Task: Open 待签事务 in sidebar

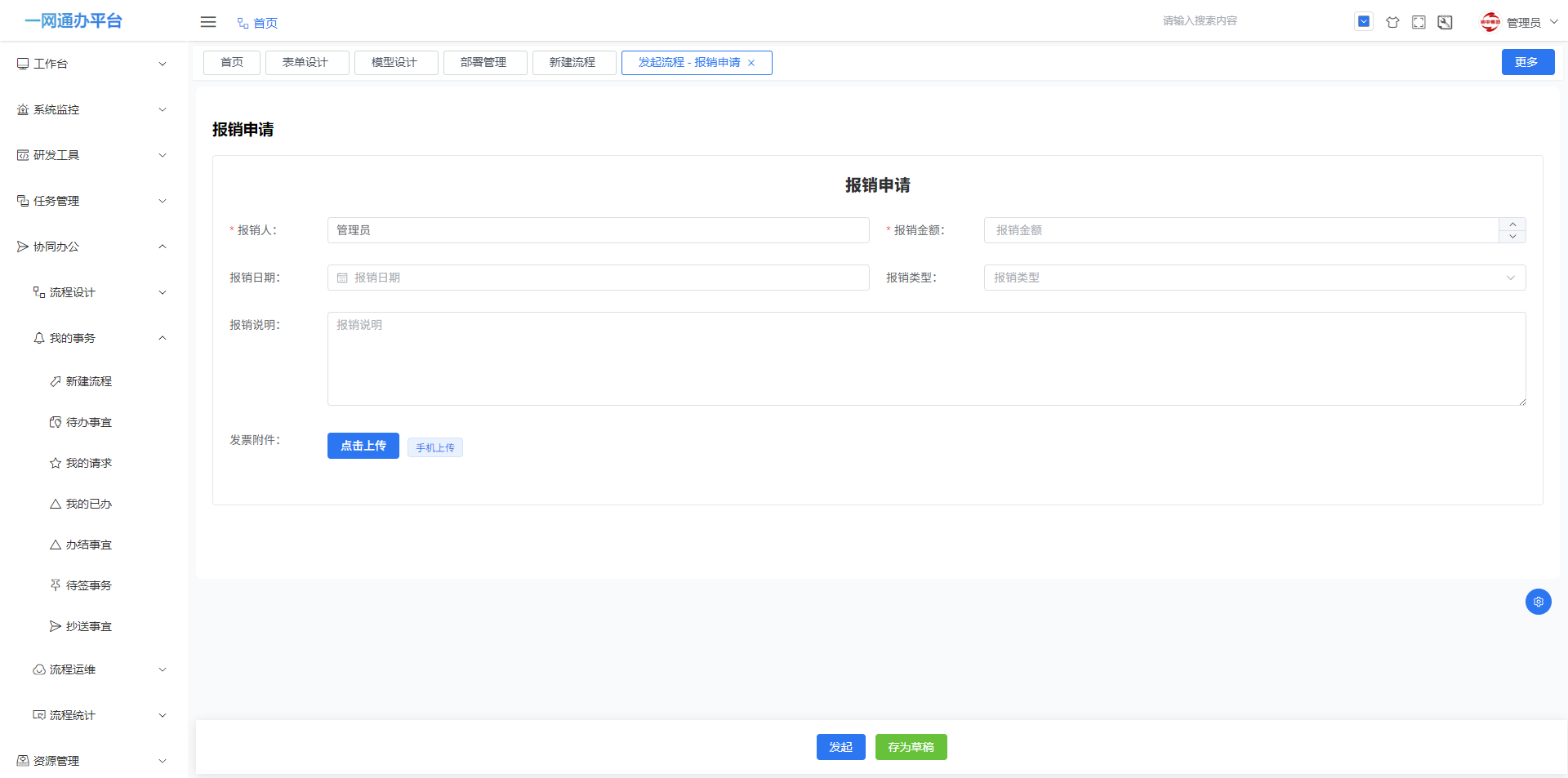Action: (x=94, y=585)
